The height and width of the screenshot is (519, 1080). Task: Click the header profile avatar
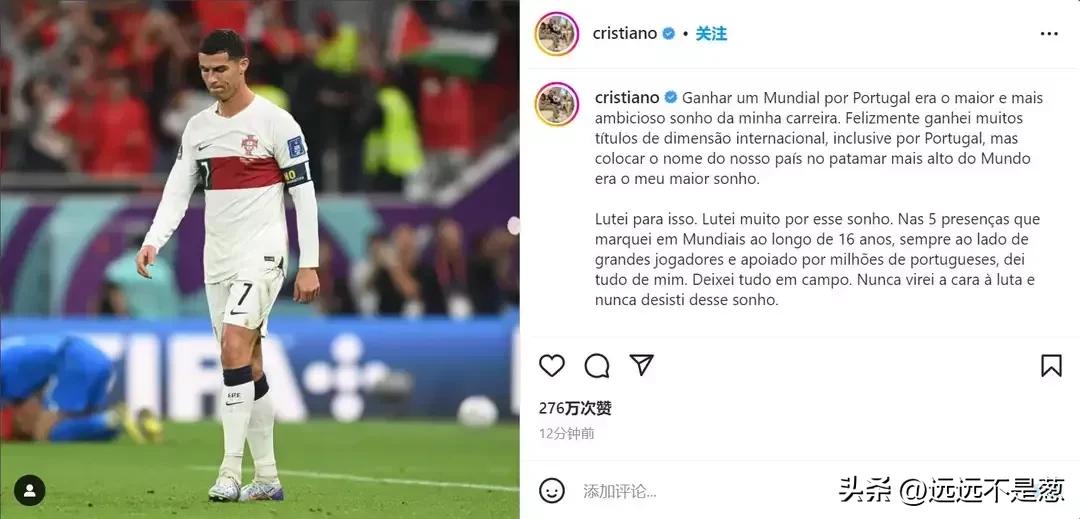(x=557, y=34)
